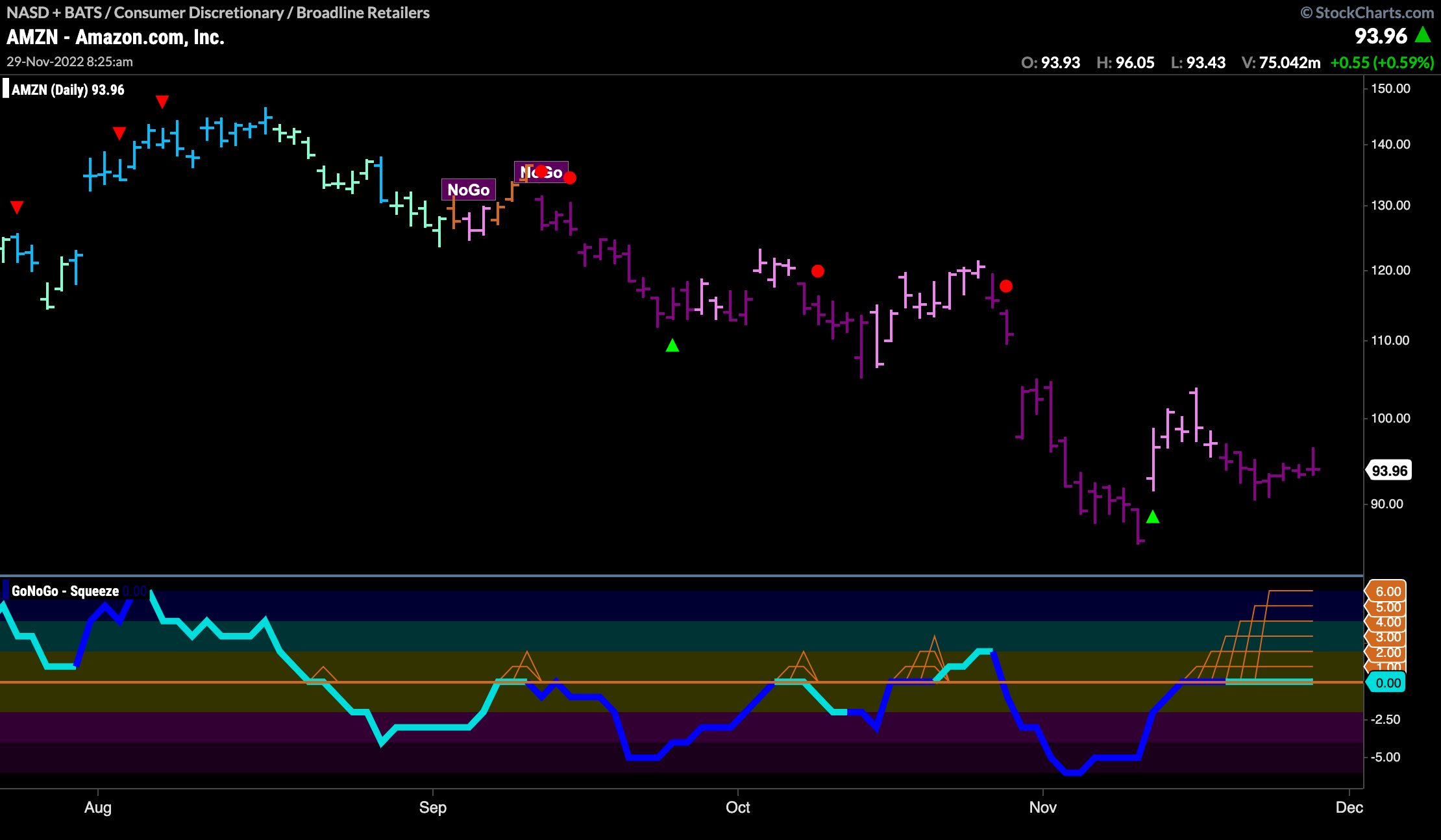Click the green price-up triangle beside 93.96
Image resolution: width=1441 pixels, height=840 pixels.
[x=1423, y=34]
